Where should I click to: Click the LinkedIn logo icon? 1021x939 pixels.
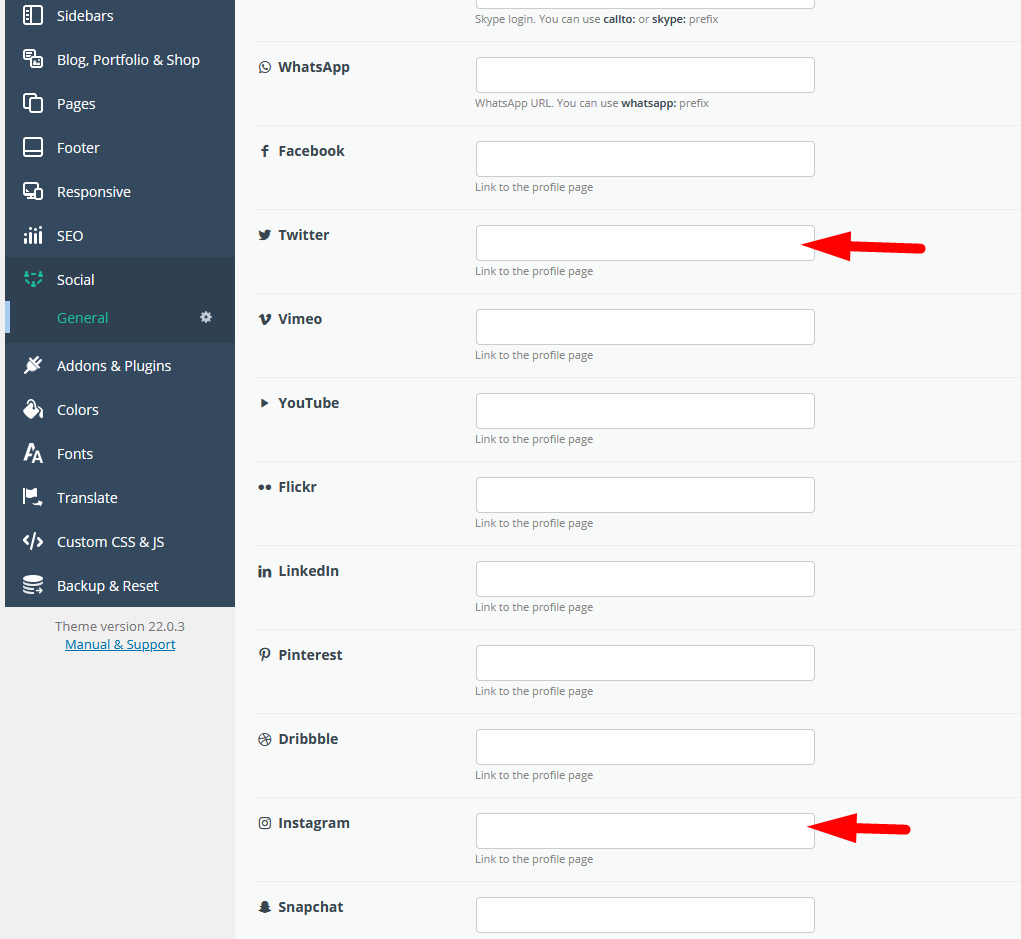point(264,572)
